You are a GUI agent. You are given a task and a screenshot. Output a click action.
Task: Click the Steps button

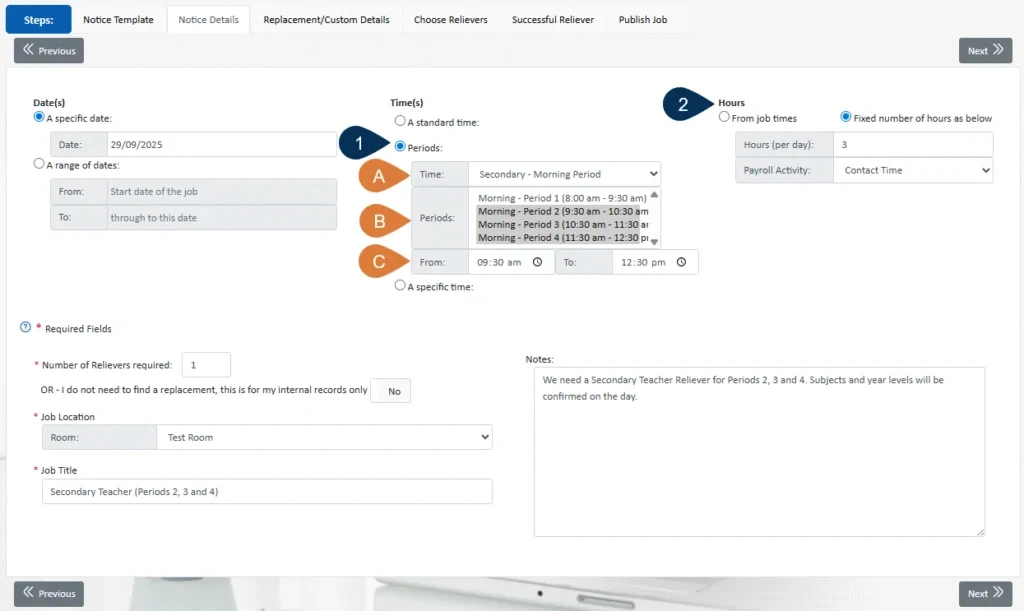tap(39, 20)
